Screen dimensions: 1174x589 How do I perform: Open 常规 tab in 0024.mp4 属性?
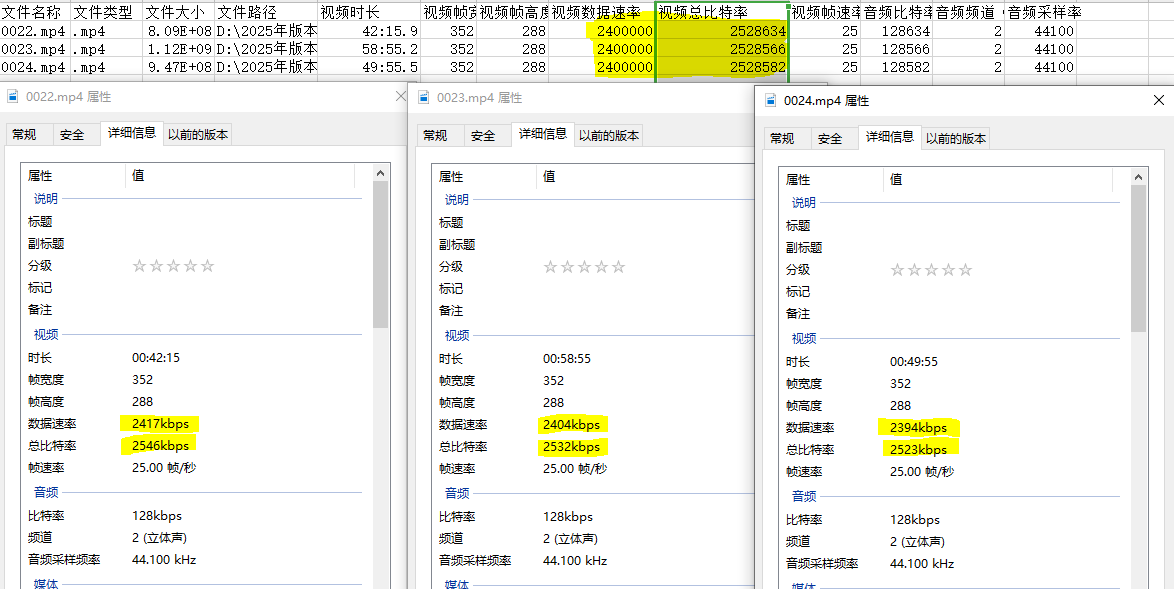(782, 138)
